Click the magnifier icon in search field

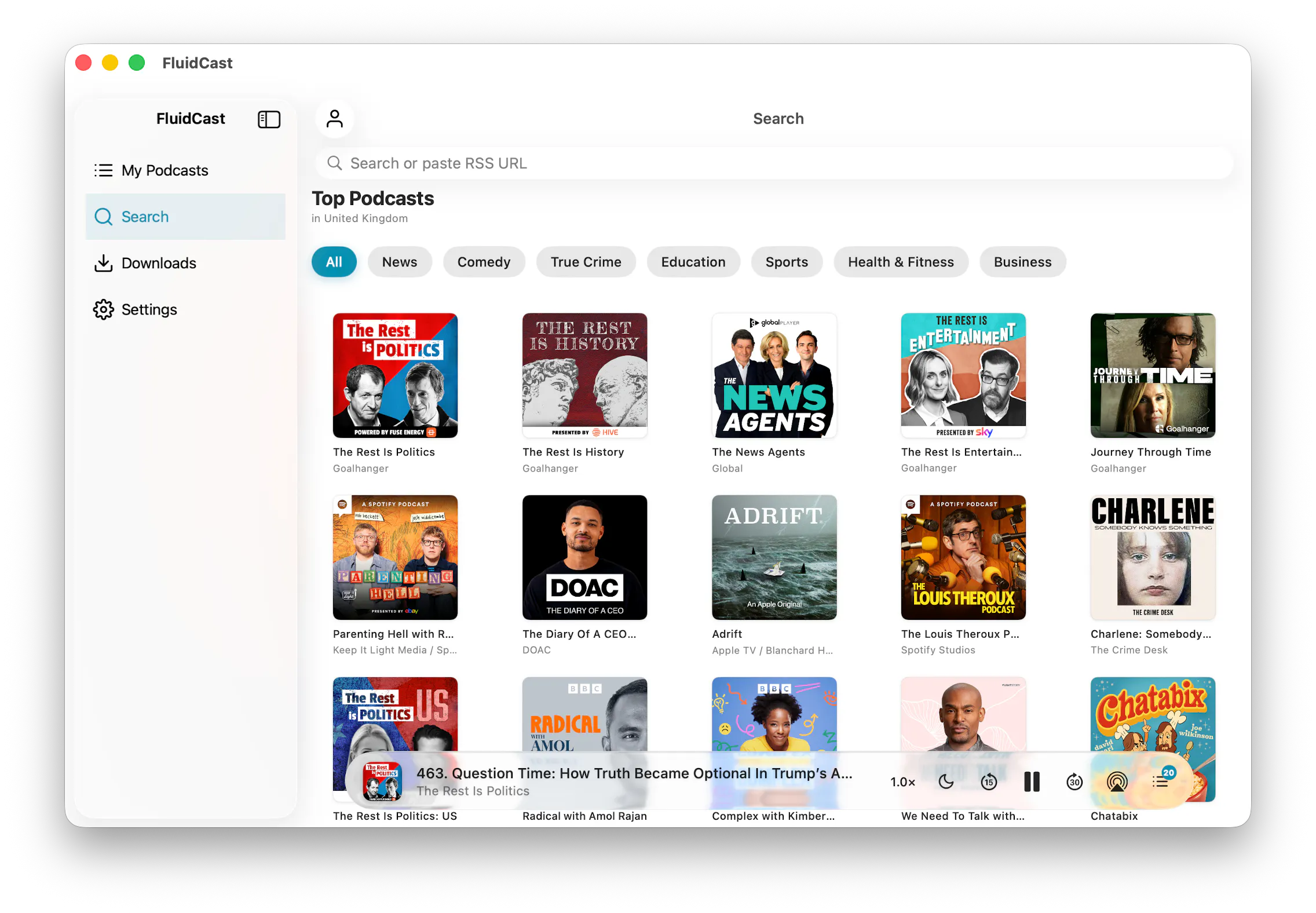[x=334, y=163]
